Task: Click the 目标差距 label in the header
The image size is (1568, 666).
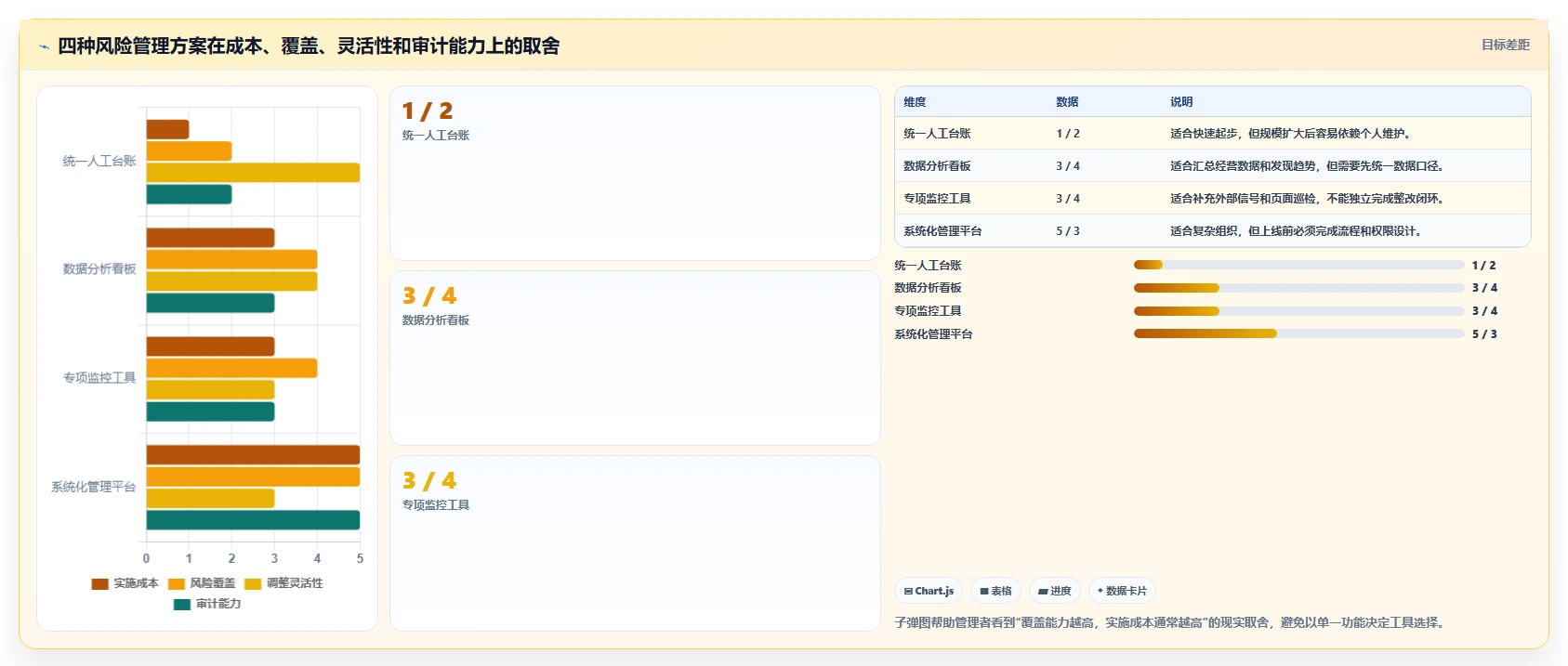Action: pos(1505,45)
